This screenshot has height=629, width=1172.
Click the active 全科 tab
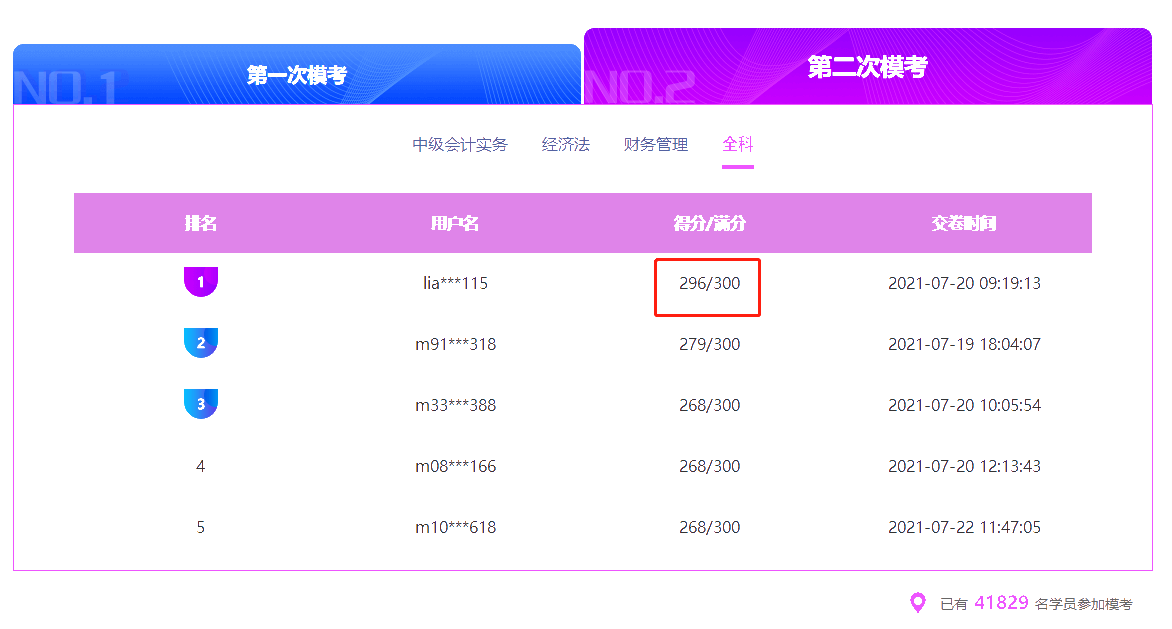737,144
